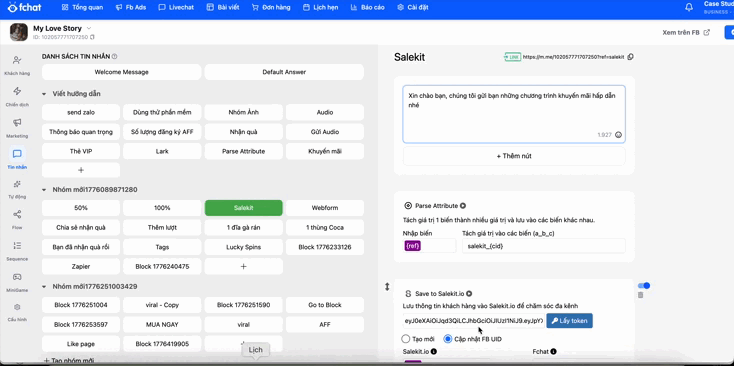Select the Cập nhật FB UID option
Screen dimensions: 734x366
click(448, 338)
